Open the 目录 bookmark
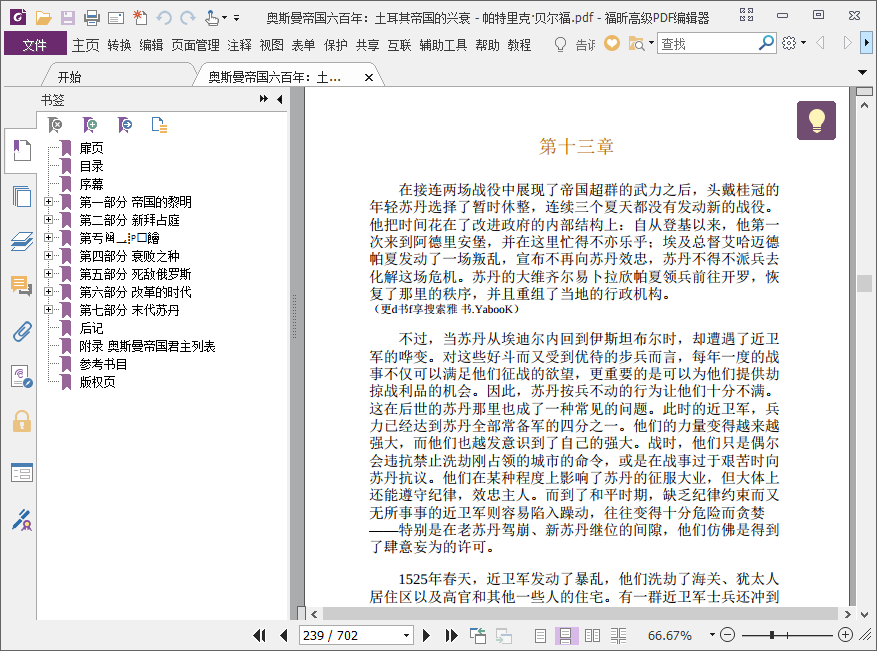877x651 pixels. click(x=91, y=166)
